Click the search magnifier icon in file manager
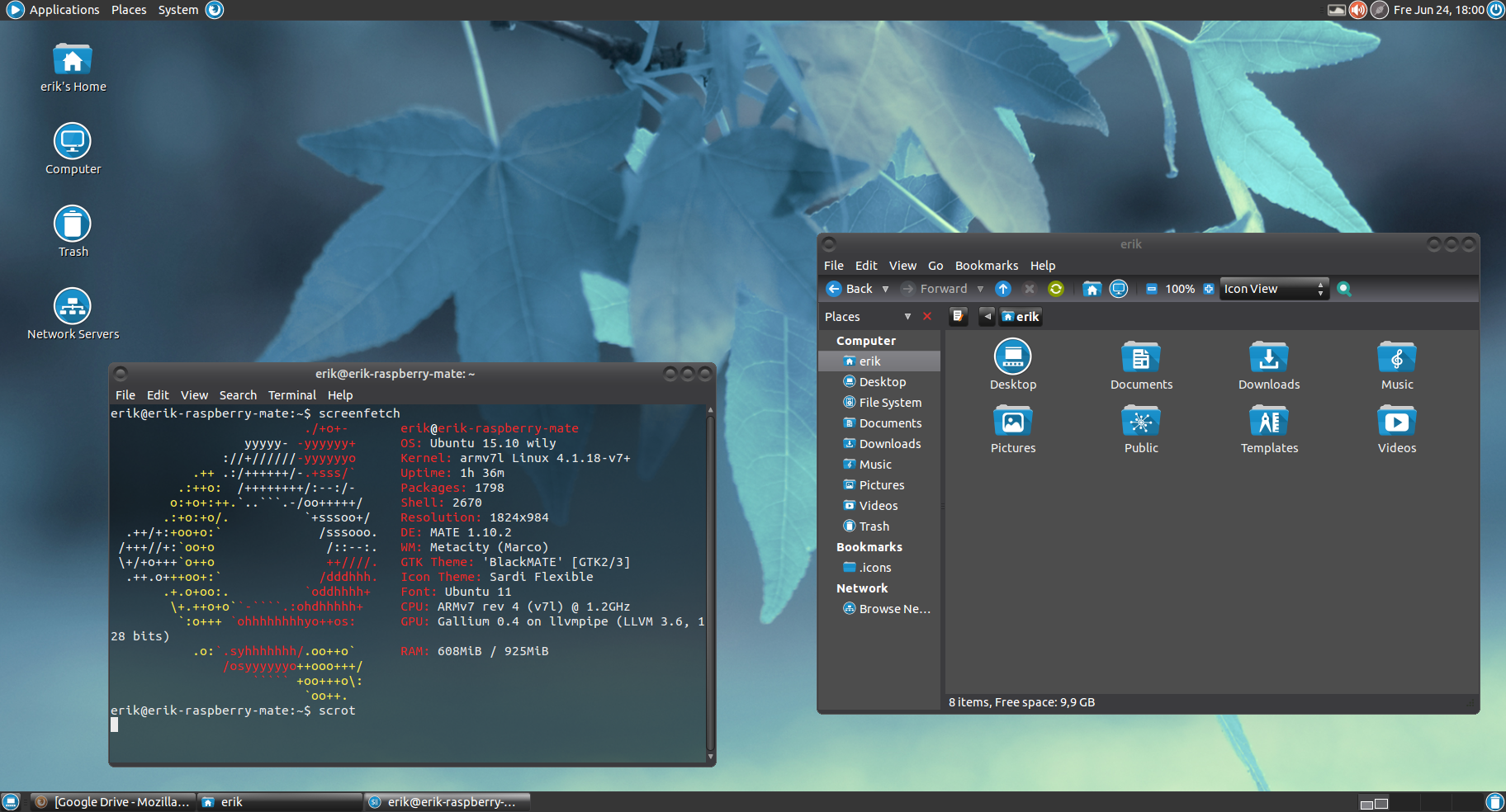This screenshot has height=812, width=1506. (x=1344, y=289)
